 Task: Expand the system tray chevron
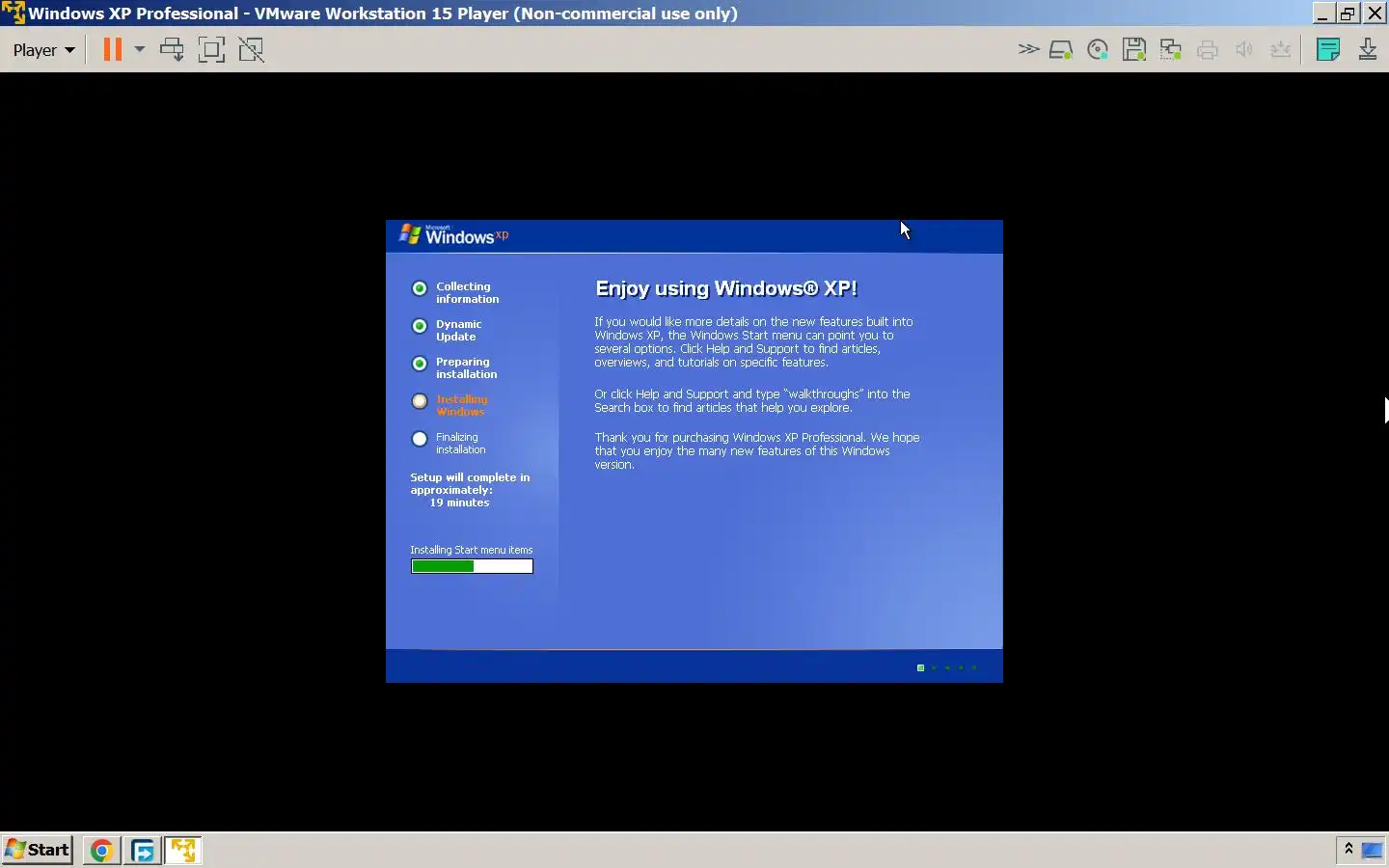pyautogui.click(x=1348, y=849)
